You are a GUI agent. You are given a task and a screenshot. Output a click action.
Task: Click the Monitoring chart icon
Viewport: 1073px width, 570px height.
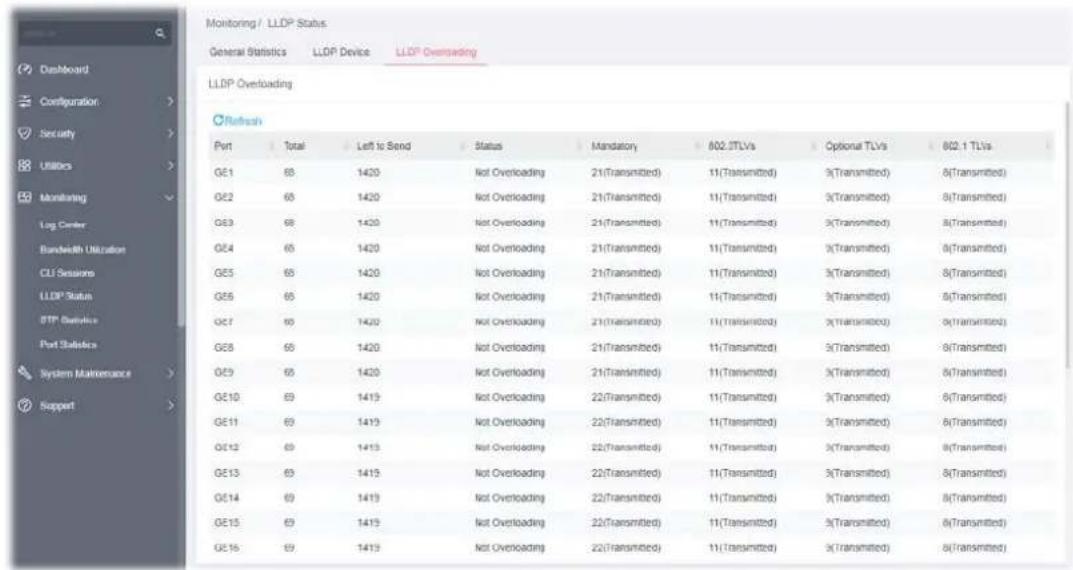click(x=25, y=198)
